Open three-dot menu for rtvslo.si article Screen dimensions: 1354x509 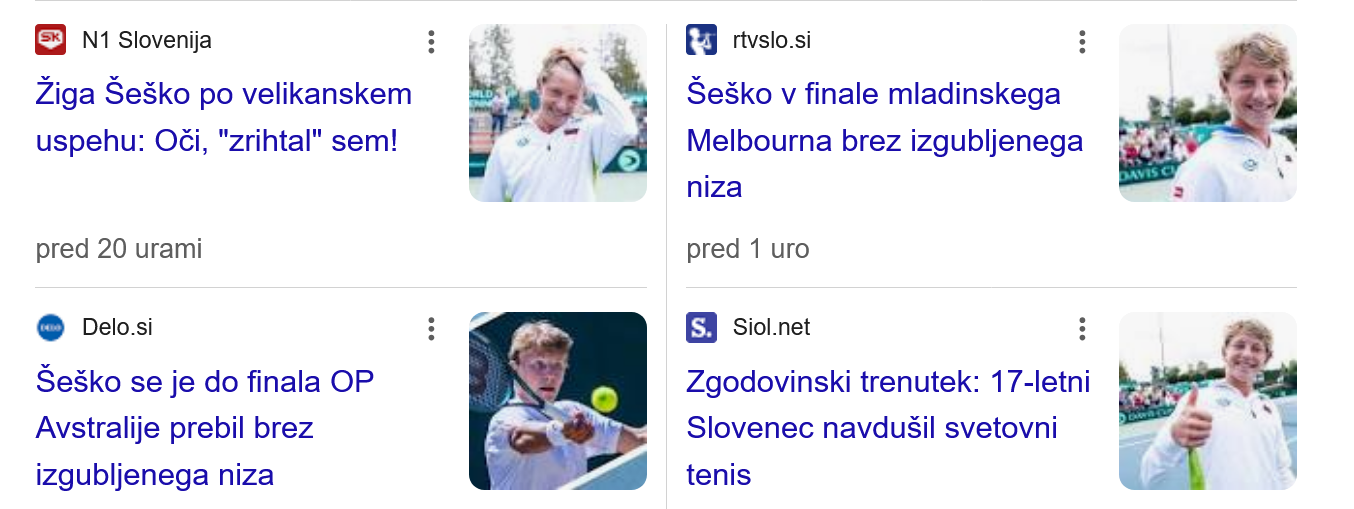pos(1082,41)
